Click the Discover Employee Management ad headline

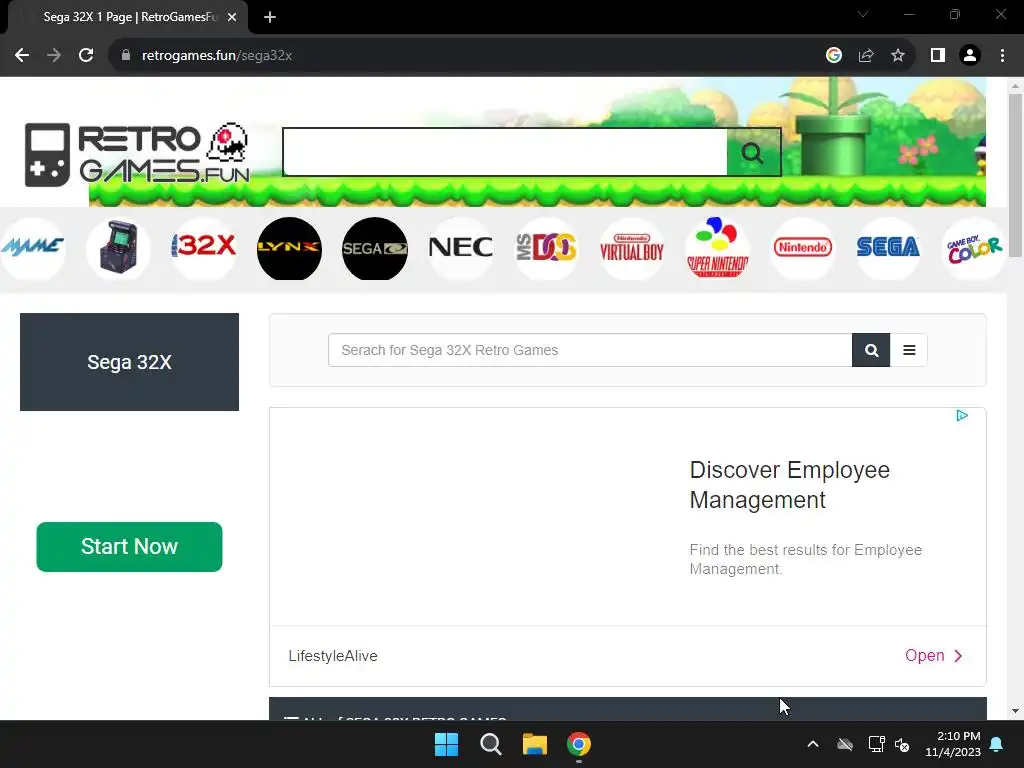click(x=790, y=485)
